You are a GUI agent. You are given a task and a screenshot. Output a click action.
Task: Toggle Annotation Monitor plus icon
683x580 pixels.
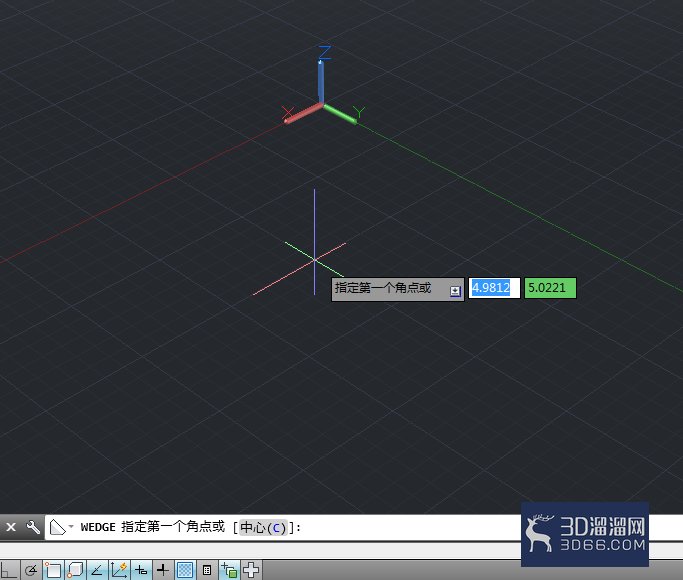251,570
